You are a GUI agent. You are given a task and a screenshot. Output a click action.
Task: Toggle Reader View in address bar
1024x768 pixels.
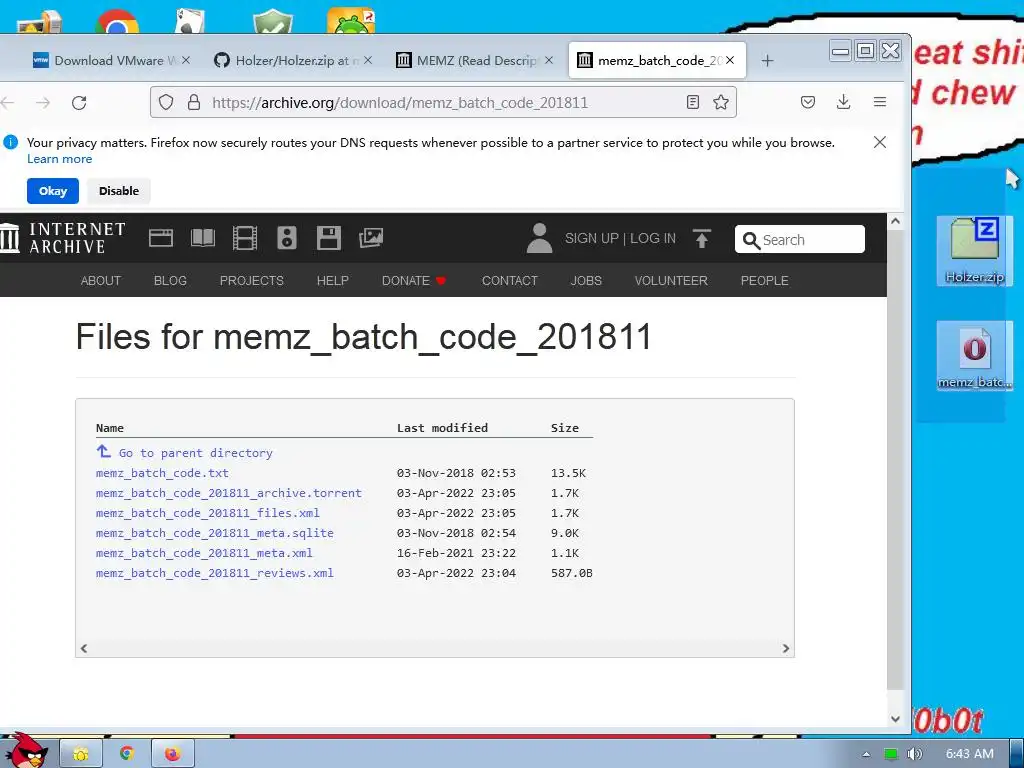[x=693, y=102]
